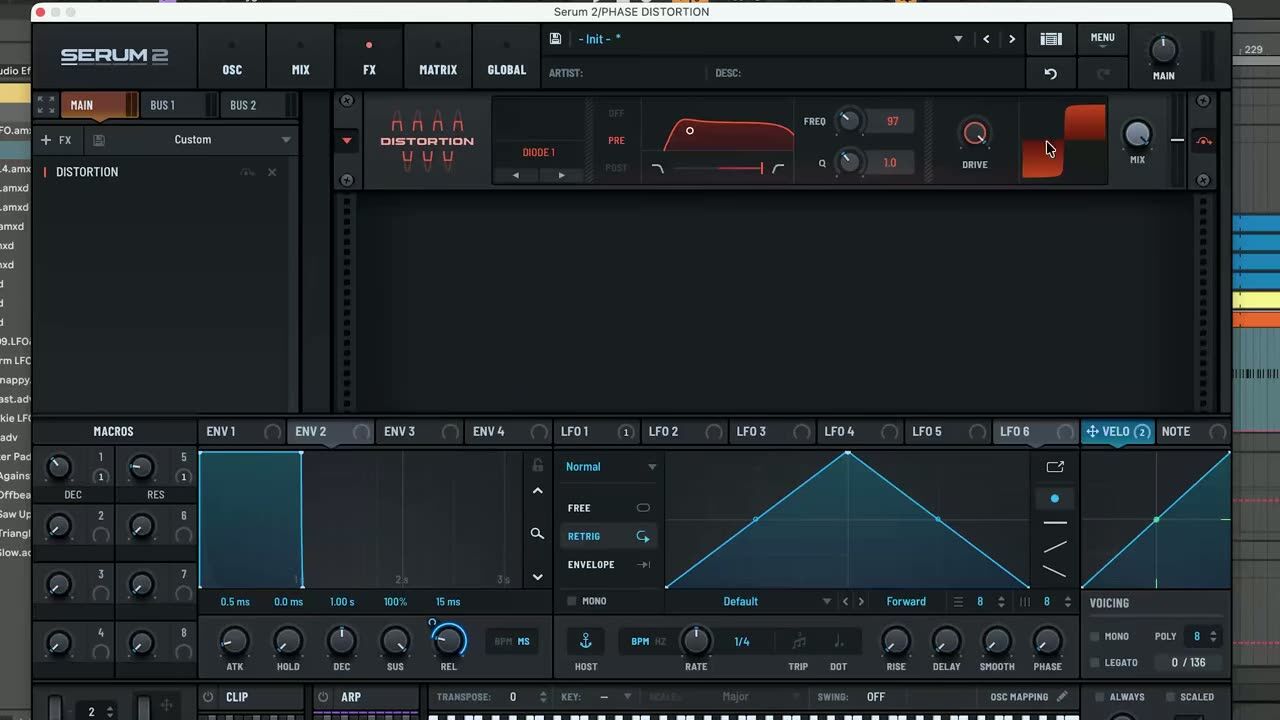The width and height of the screenshot is (1280, 720).
Task: Open LFO shape export/popout icon
Action: 1055,467
